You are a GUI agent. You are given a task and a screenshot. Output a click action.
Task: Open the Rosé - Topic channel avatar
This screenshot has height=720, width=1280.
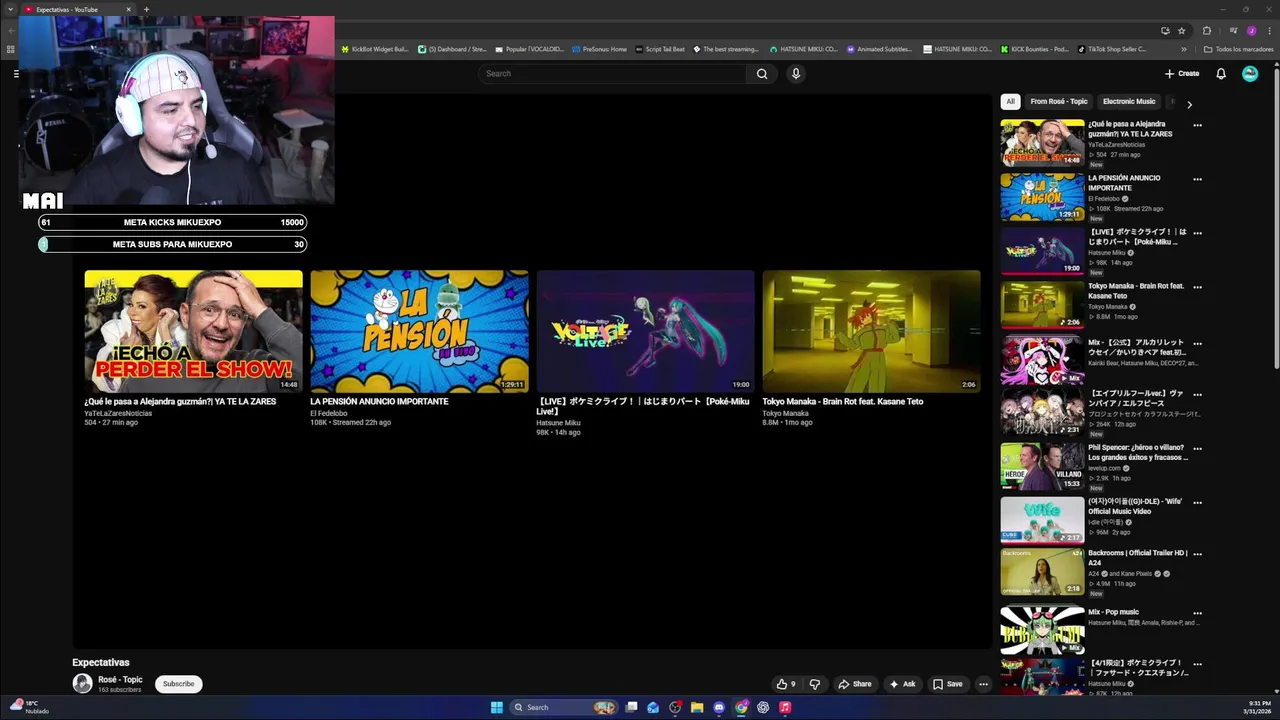tap(82, 684)
